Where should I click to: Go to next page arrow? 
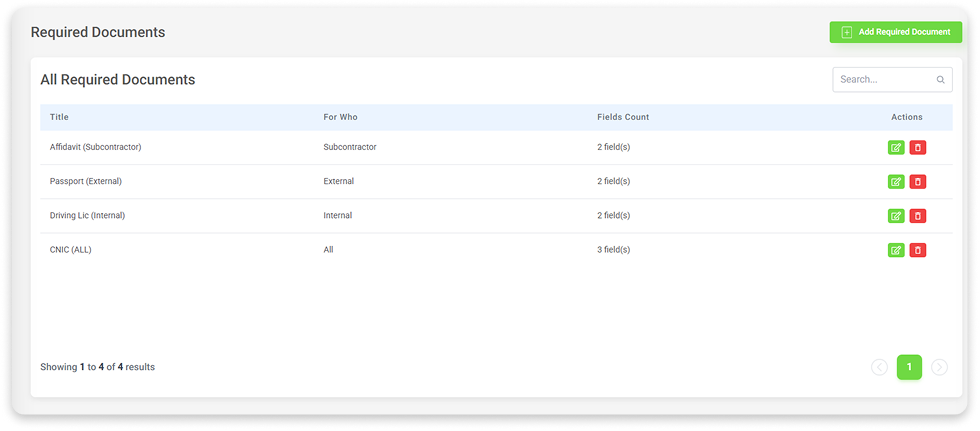click(939, 367)
